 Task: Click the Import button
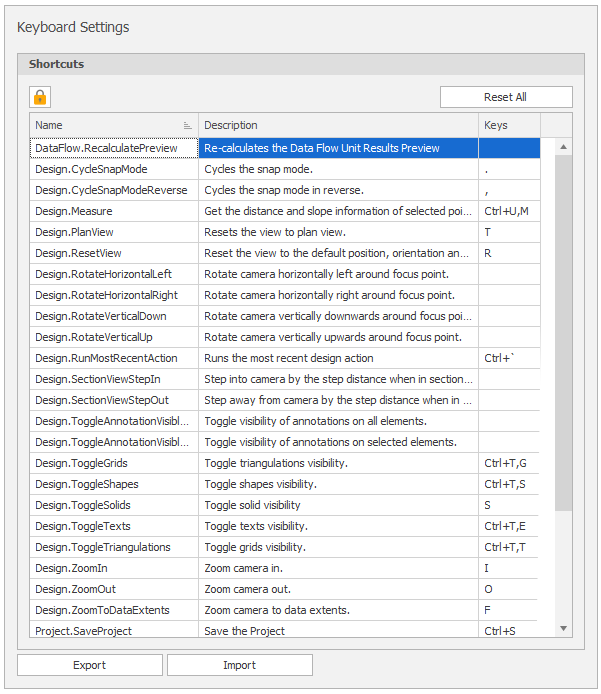pyautogui.click(x=239, y=665)
